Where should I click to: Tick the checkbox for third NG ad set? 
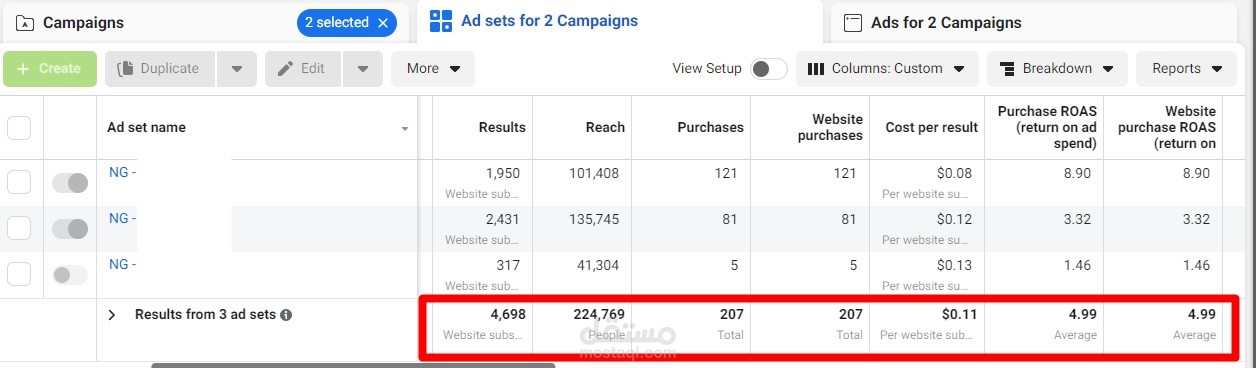(x=19, y=274)
